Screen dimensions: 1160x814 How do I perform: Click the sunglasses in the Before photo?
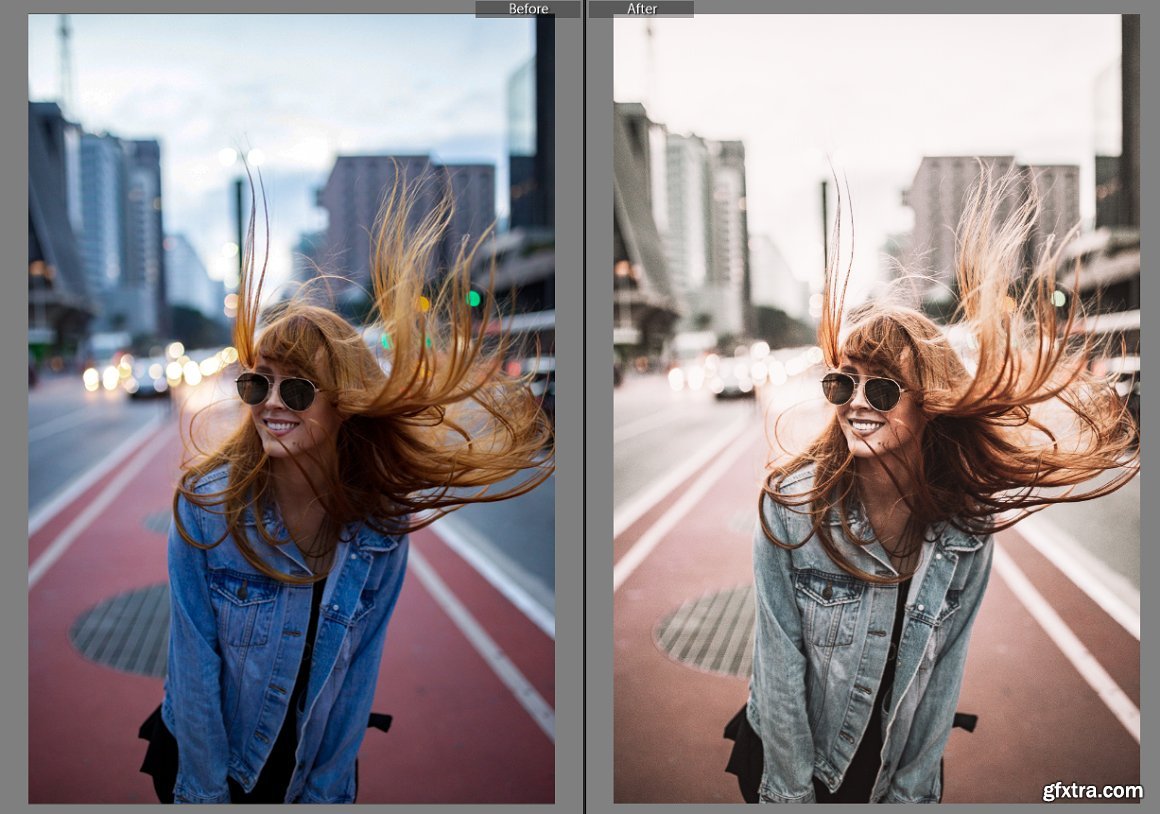point(277,390)
